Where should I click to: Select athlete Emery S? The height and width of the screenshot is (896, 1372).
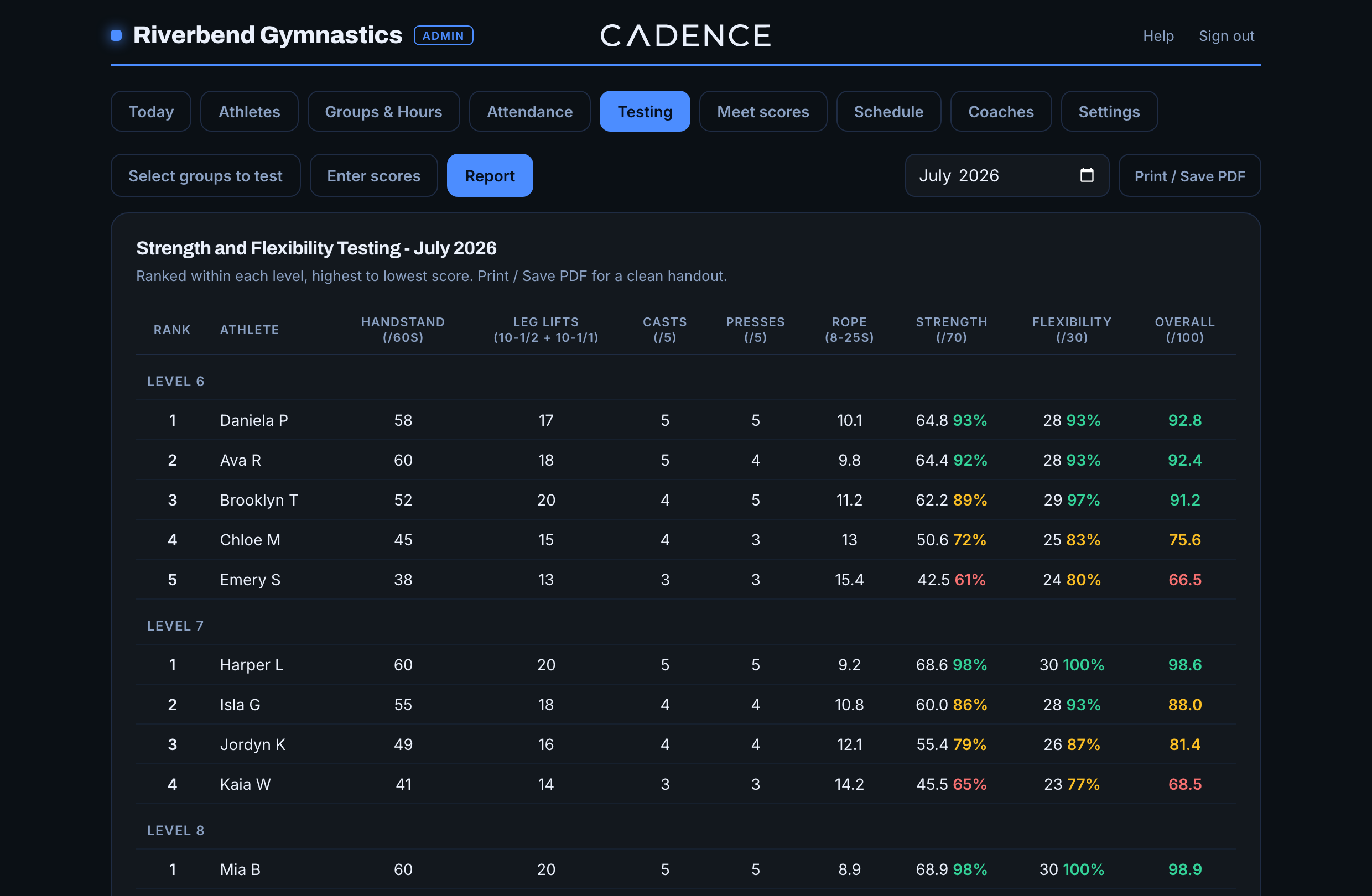point(250,579)
